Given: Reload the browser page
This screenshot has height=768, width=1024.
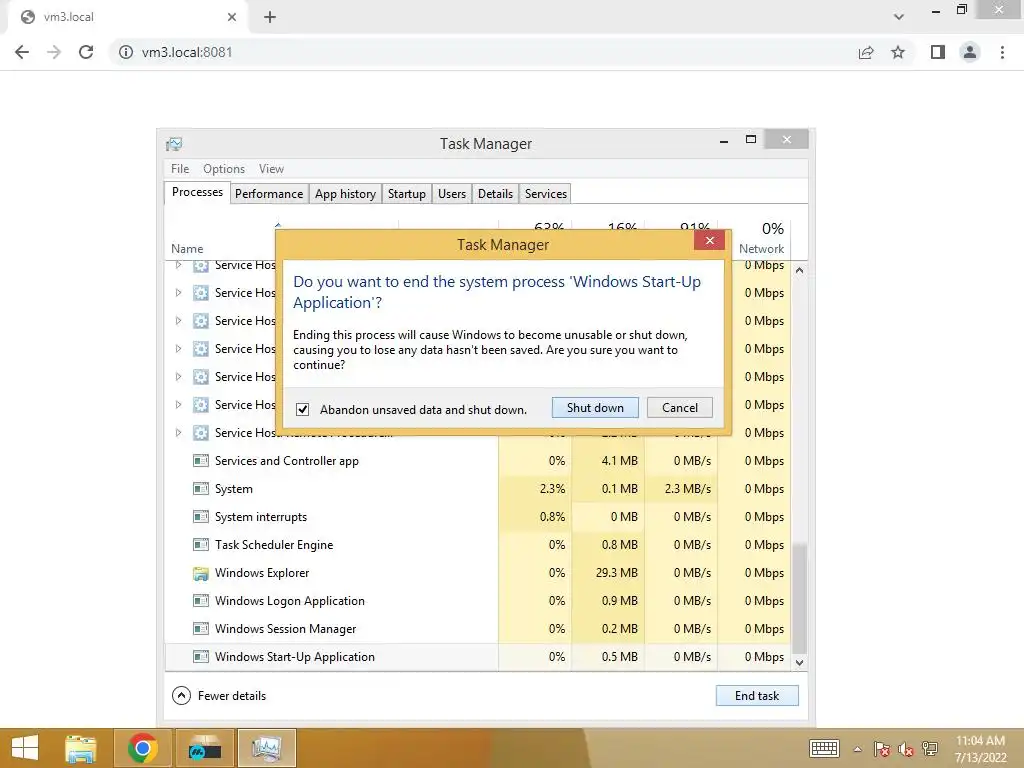Looking at the screenshot, I should (x=86, y=52).
